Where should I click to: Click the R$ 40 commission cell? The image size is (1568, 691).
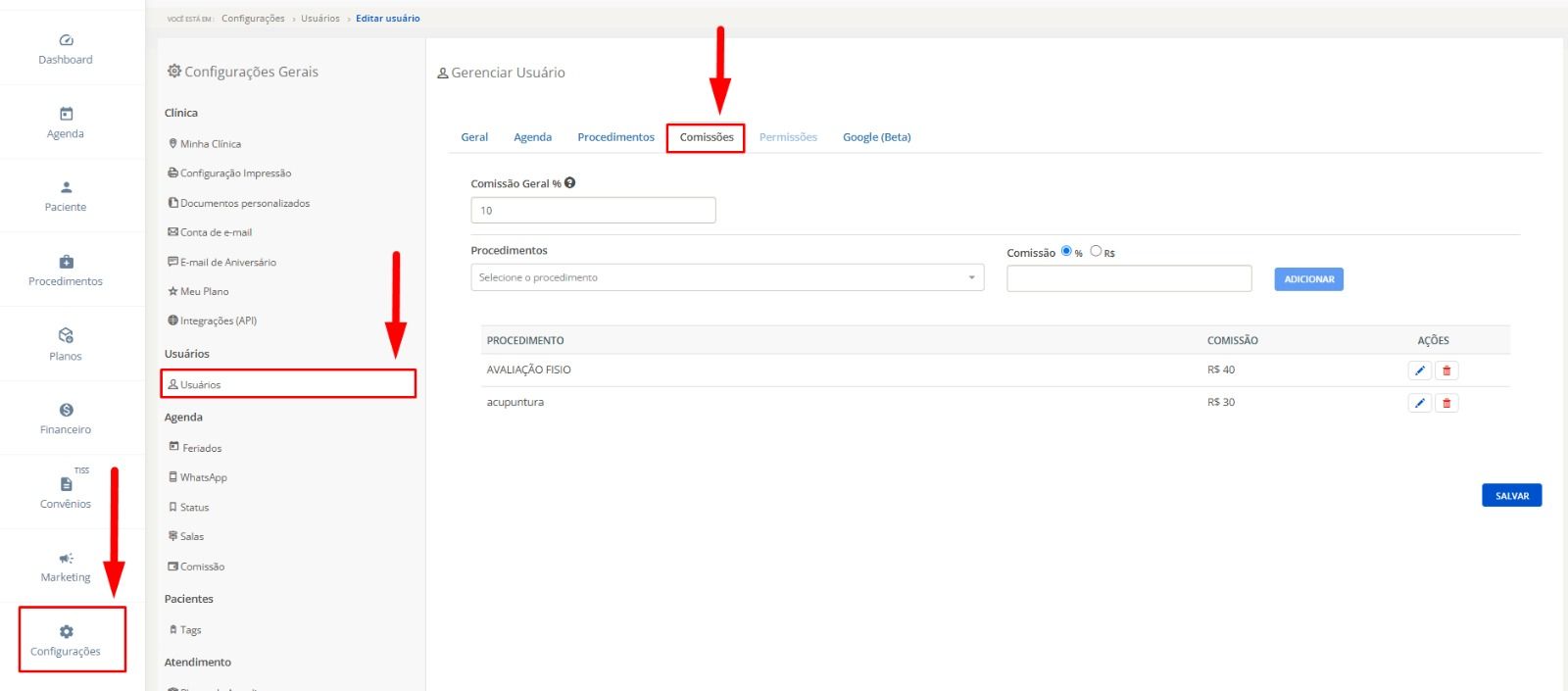coord(1221,370)
